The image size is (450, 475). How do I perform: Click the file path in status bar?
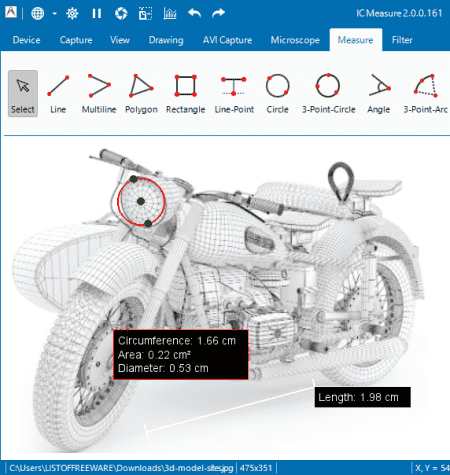point(121,468)
